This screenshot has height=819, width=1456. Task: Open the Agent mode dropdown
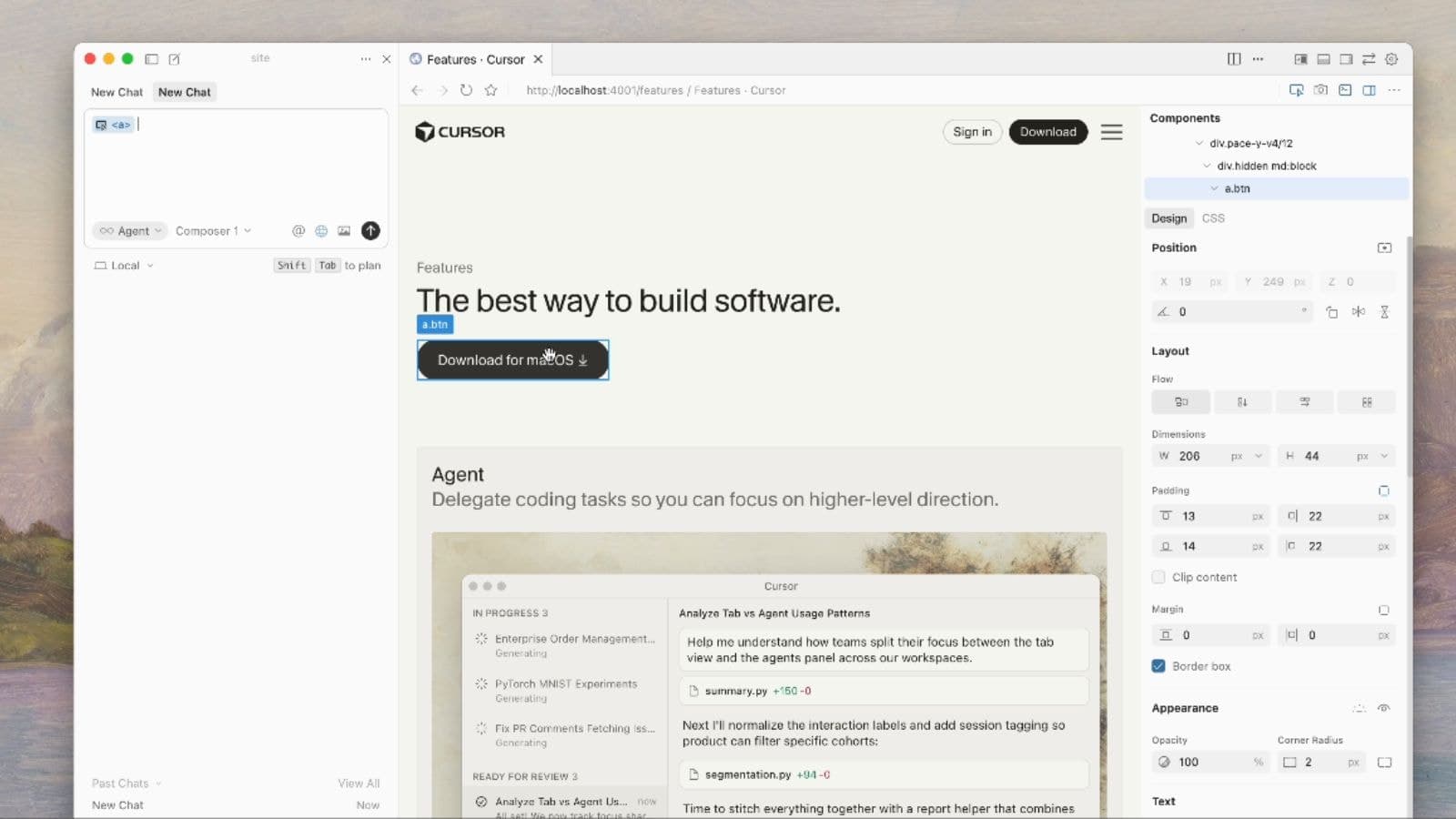[129, 230]
